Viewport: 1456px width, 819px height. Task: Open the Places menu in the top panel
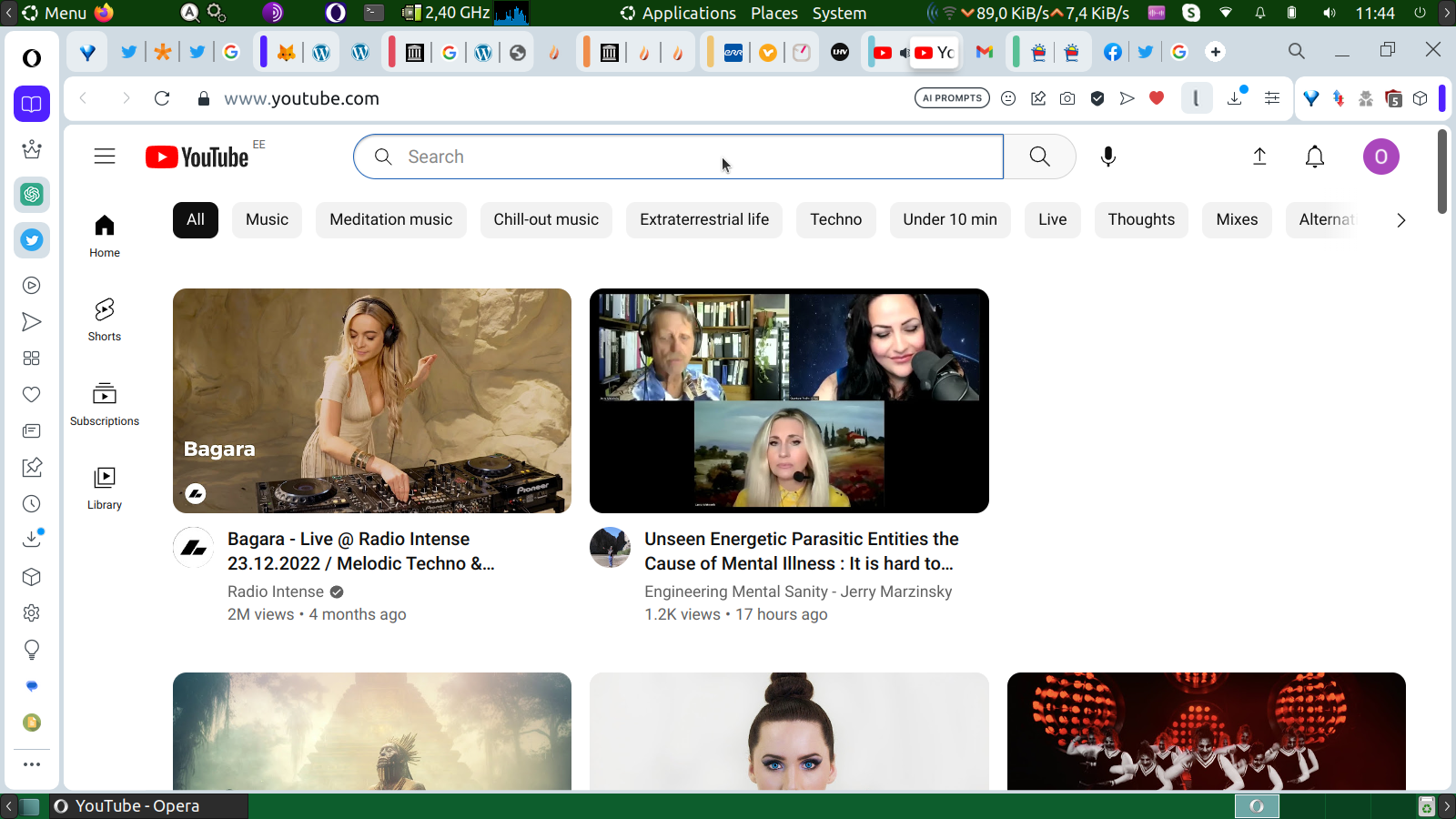tap(773, 13)
